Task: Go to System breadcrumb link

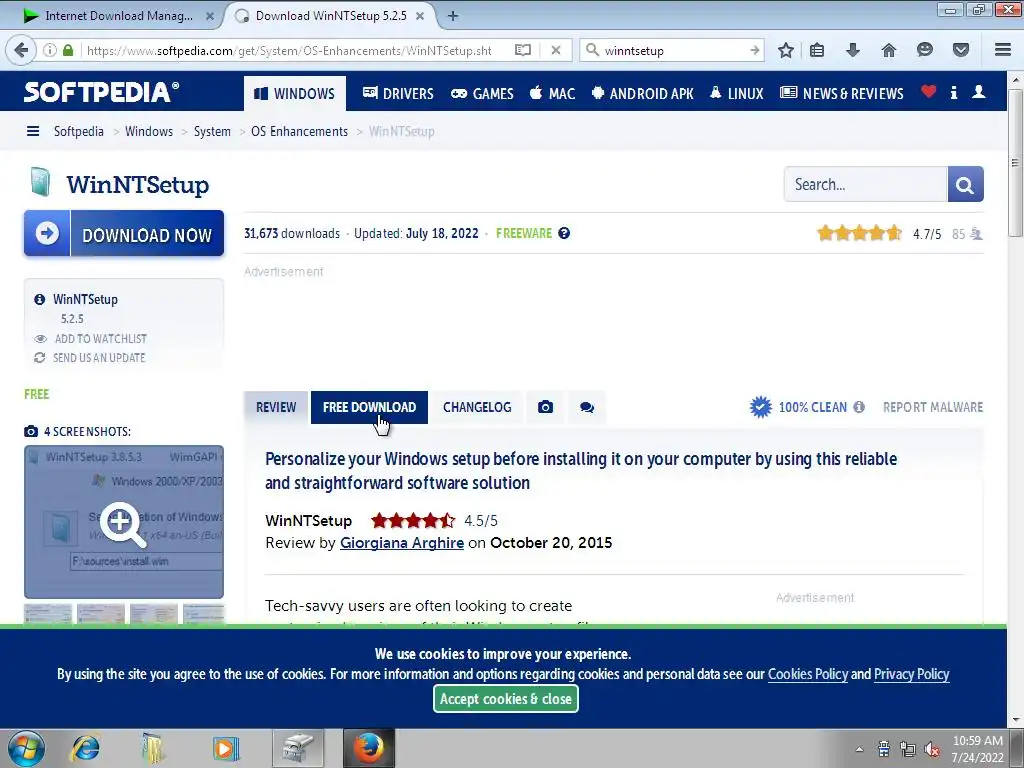Action: pos(212,131)
